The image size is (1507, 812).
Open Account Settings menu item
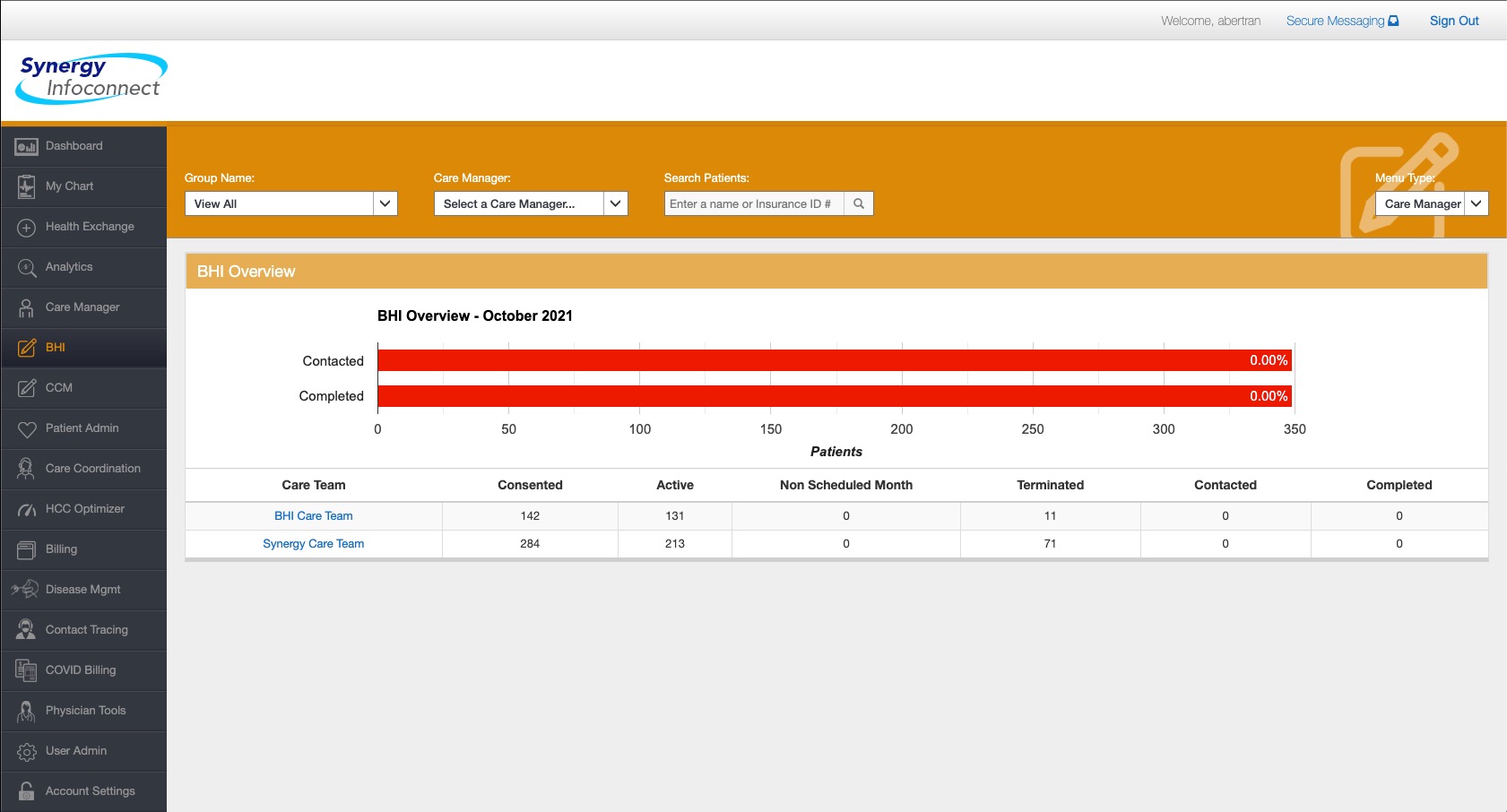point(83,791)
